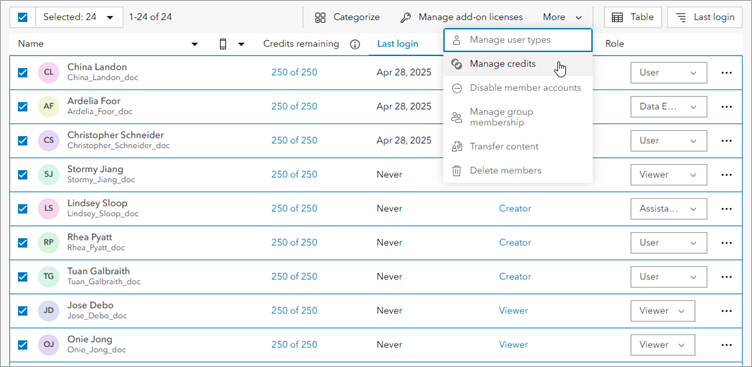The width and height of the screenshot is (752, 367).
Task: Click the Table view button
Action: (x=633, y=17)
